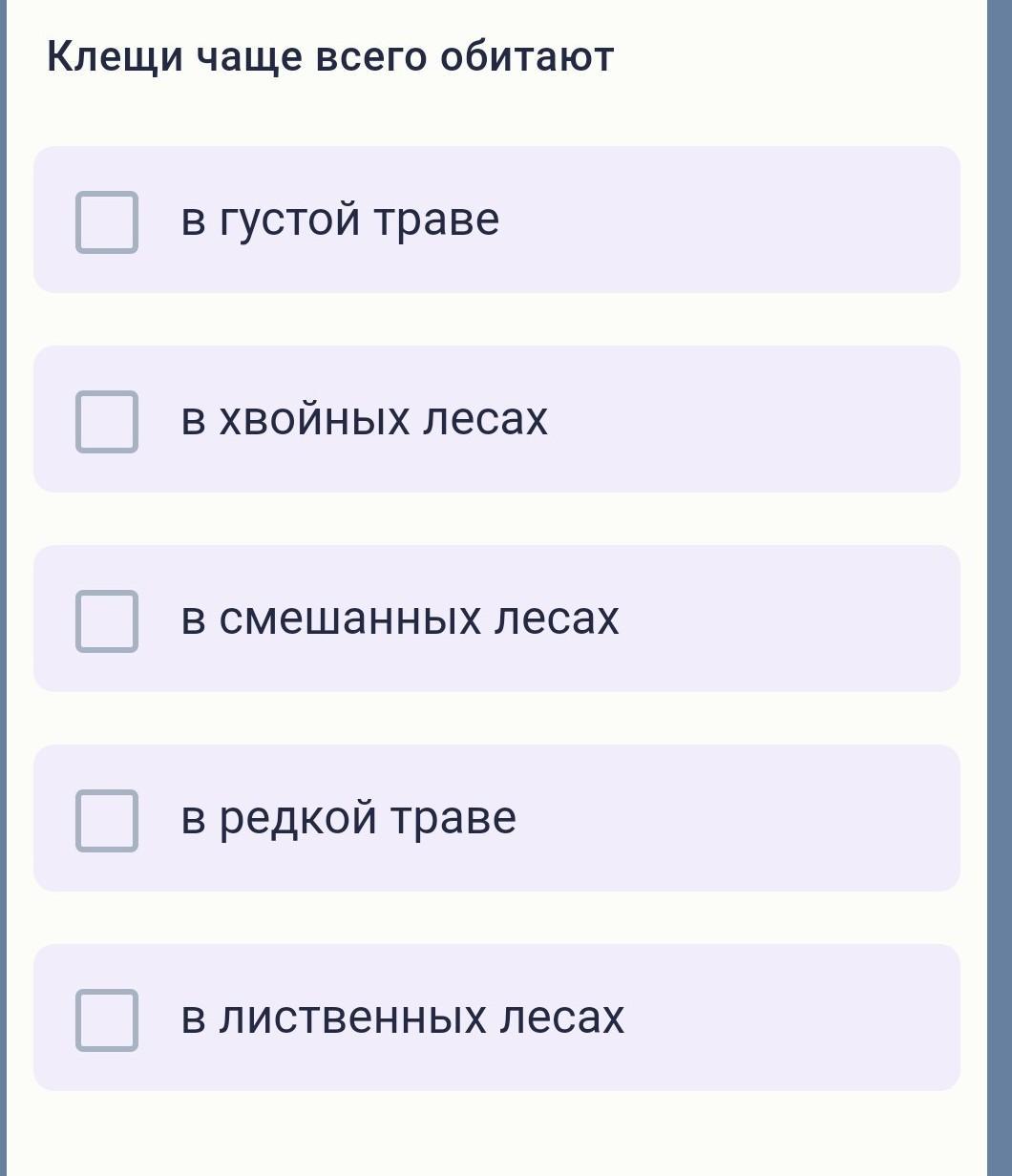Choose the label «в хвойных лесах»
The height and width of the screenshot is (1176, 1012).
pyautogui.click(x=364, y=419)
